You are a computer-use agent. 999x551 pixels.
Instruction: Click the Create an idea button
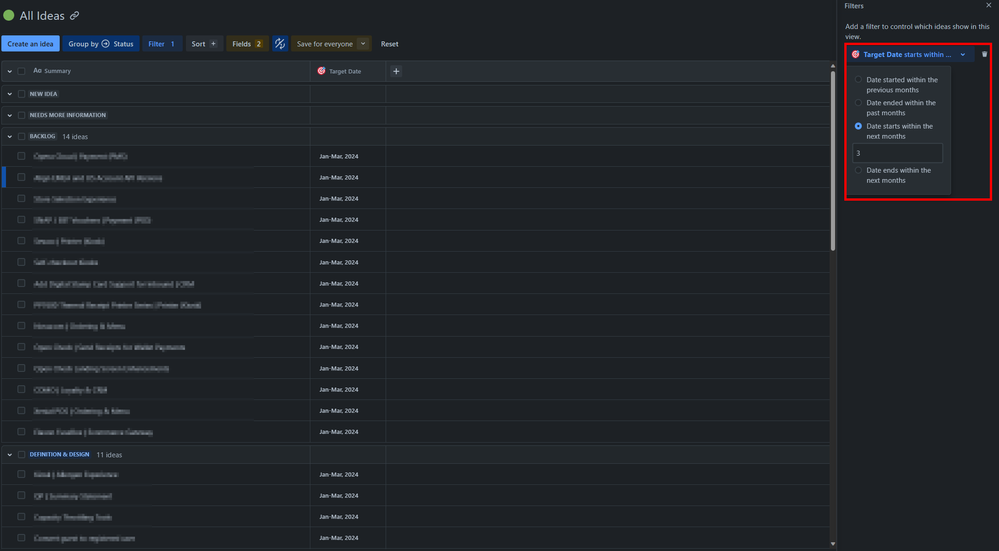click(x=31, y=44)
